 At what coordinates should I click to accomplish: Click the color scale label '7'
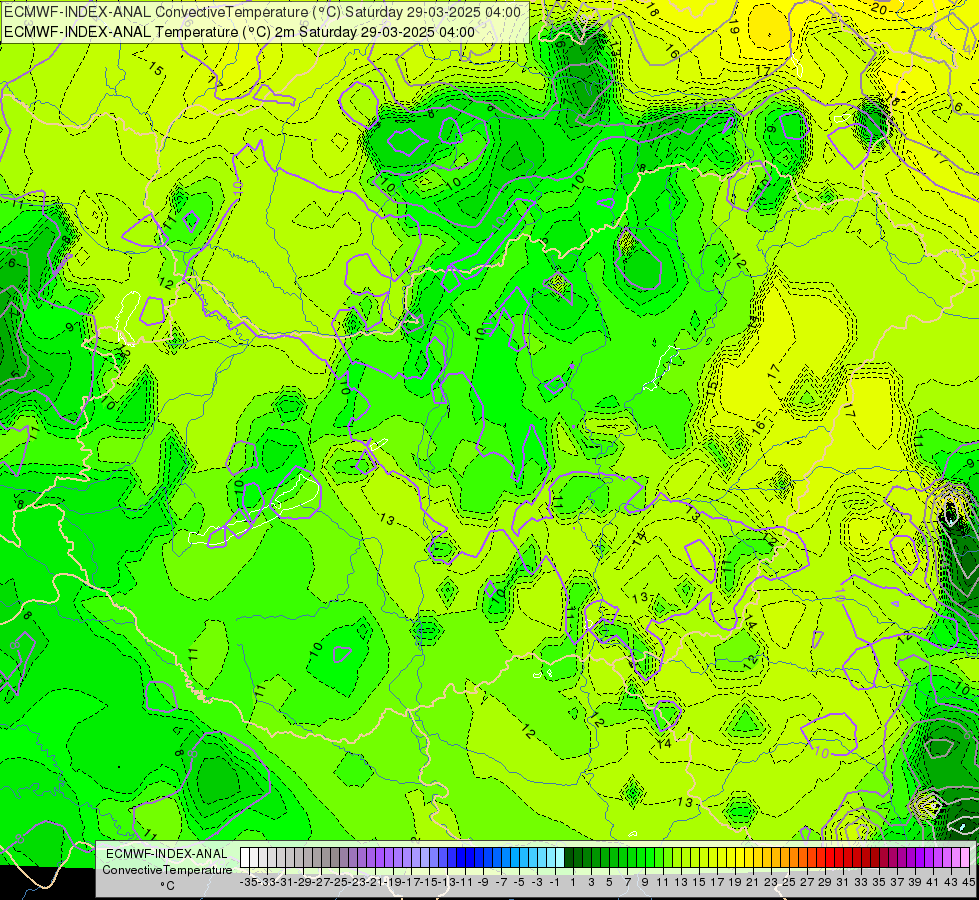(x=627, y=882)
